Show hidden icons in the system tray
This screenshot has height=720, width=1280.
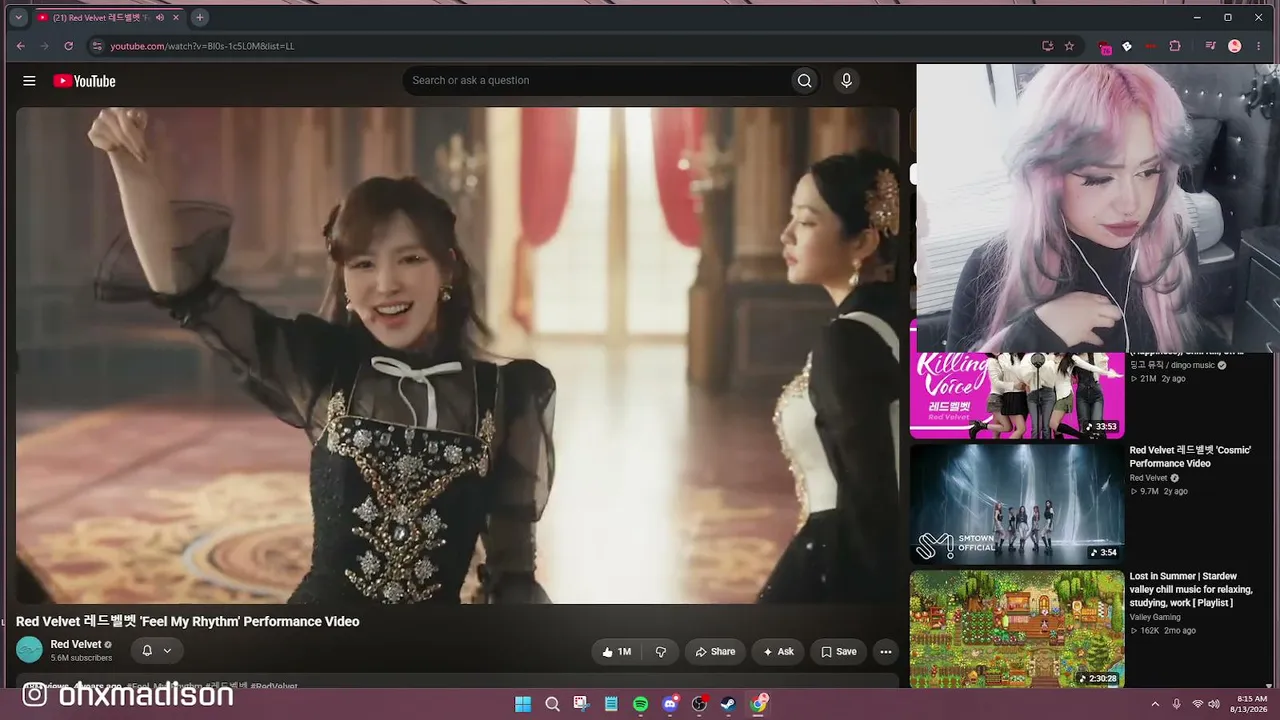[x=1155, y=704]
